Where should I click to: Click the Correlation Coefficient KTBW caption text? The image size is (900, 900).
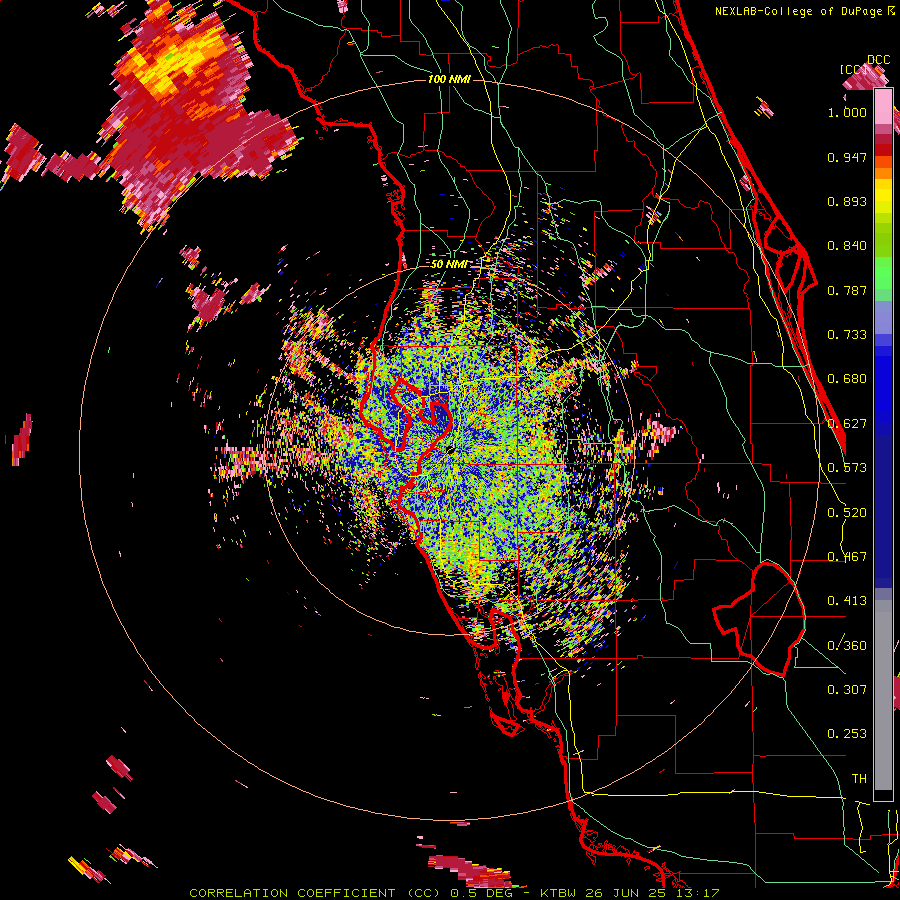click(x=454, y=893)
